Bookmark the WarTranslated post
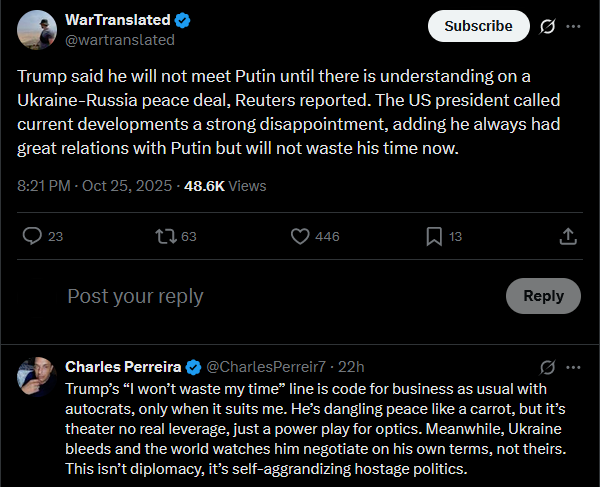The width and height of the screenshot is (600, 487). point(434,236)
